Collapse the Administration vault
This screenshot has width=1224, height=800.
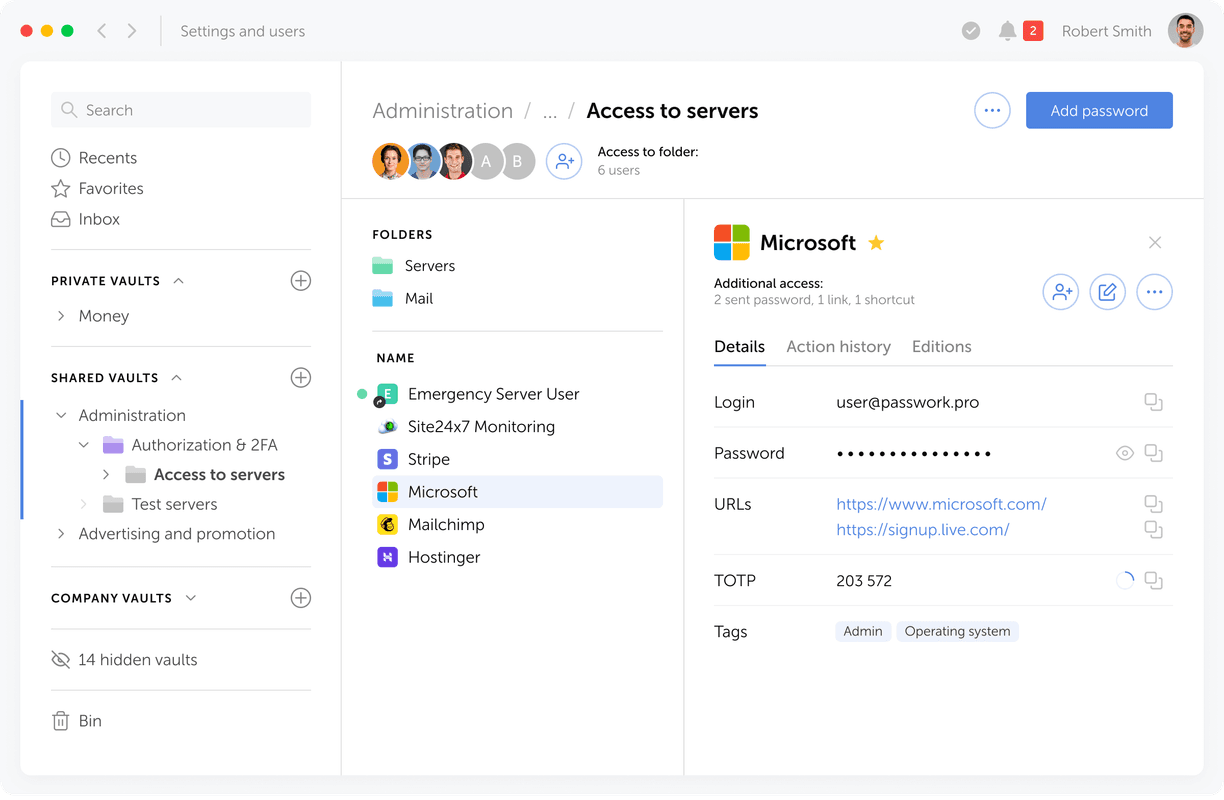[61, 415]
